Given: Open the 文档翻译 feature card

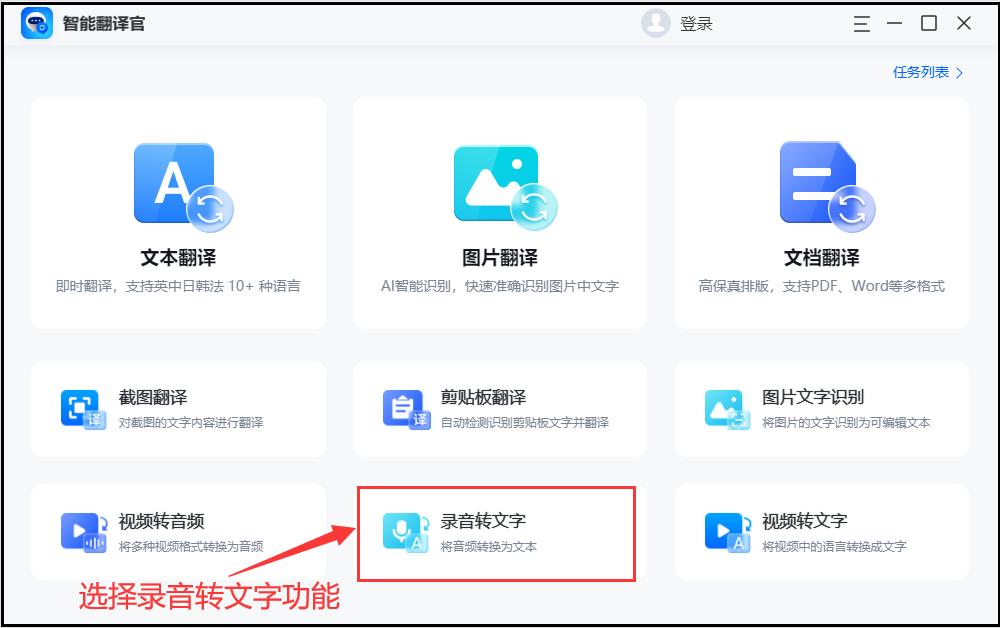Looking at the screenshot, I should tap(822, 212).
